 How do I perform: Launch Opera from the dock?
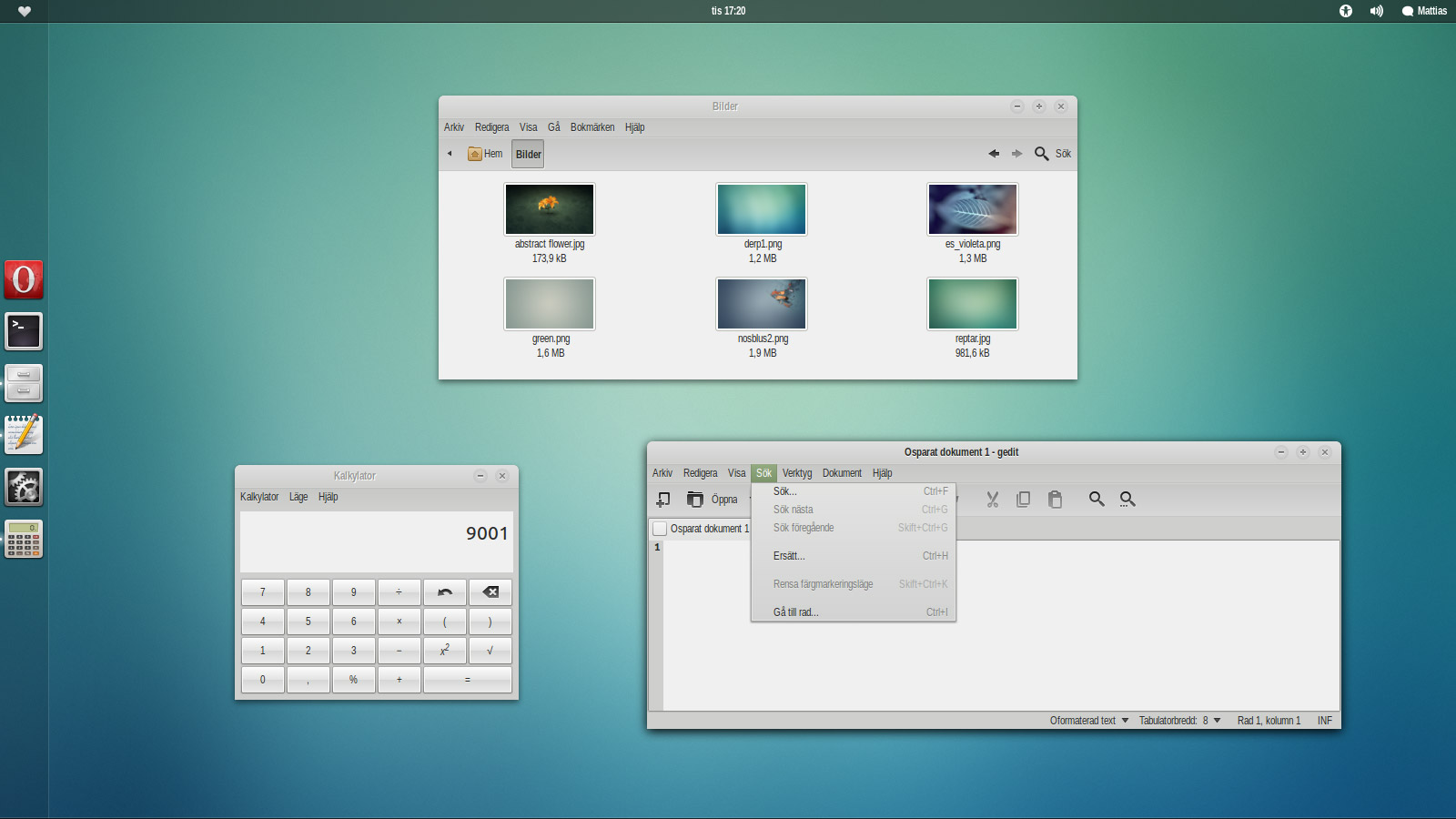(x=24, y=279)
